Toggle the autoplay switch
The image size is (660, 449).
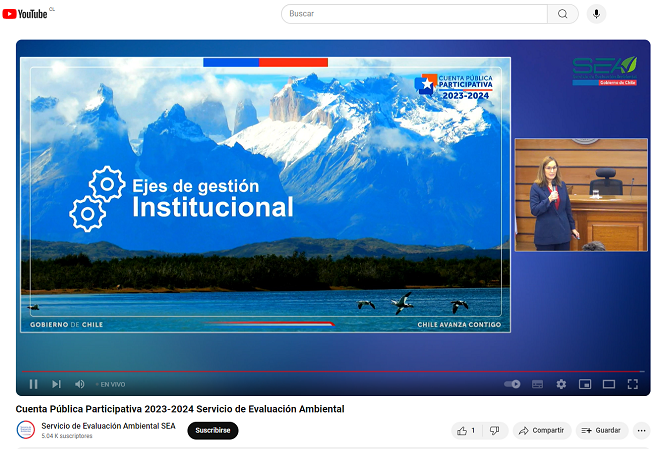[x=512, y=384]
